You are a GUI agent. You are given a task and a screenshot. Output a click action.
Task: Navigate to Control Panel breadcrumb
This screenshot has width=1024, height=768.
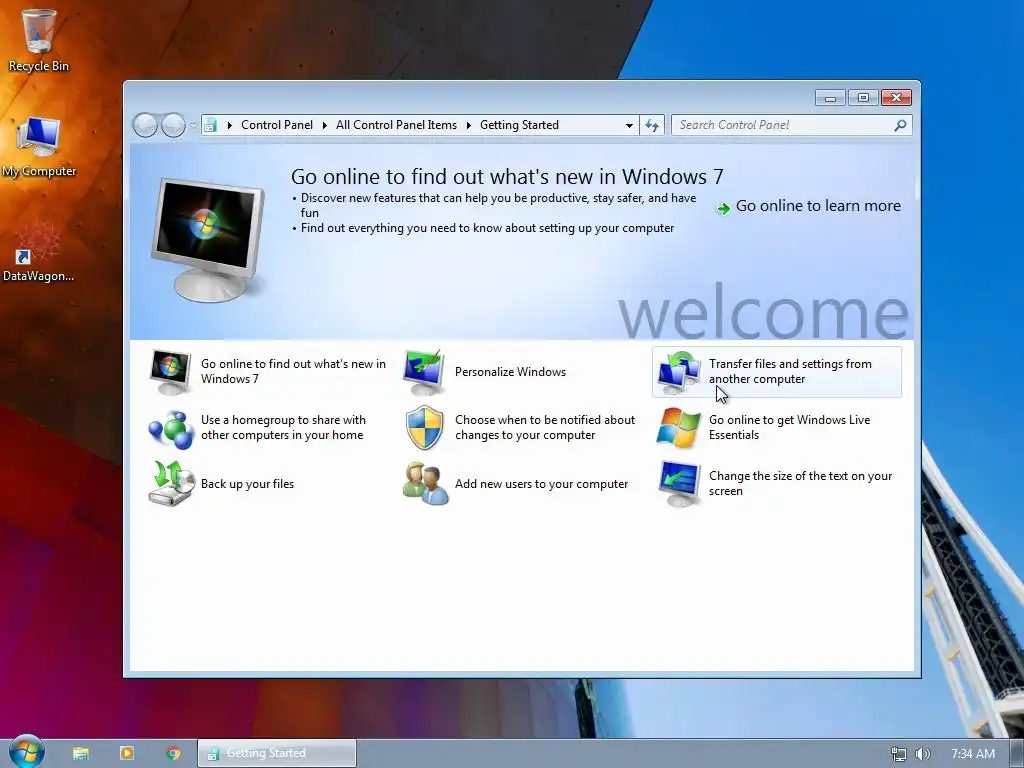[277, 125]
